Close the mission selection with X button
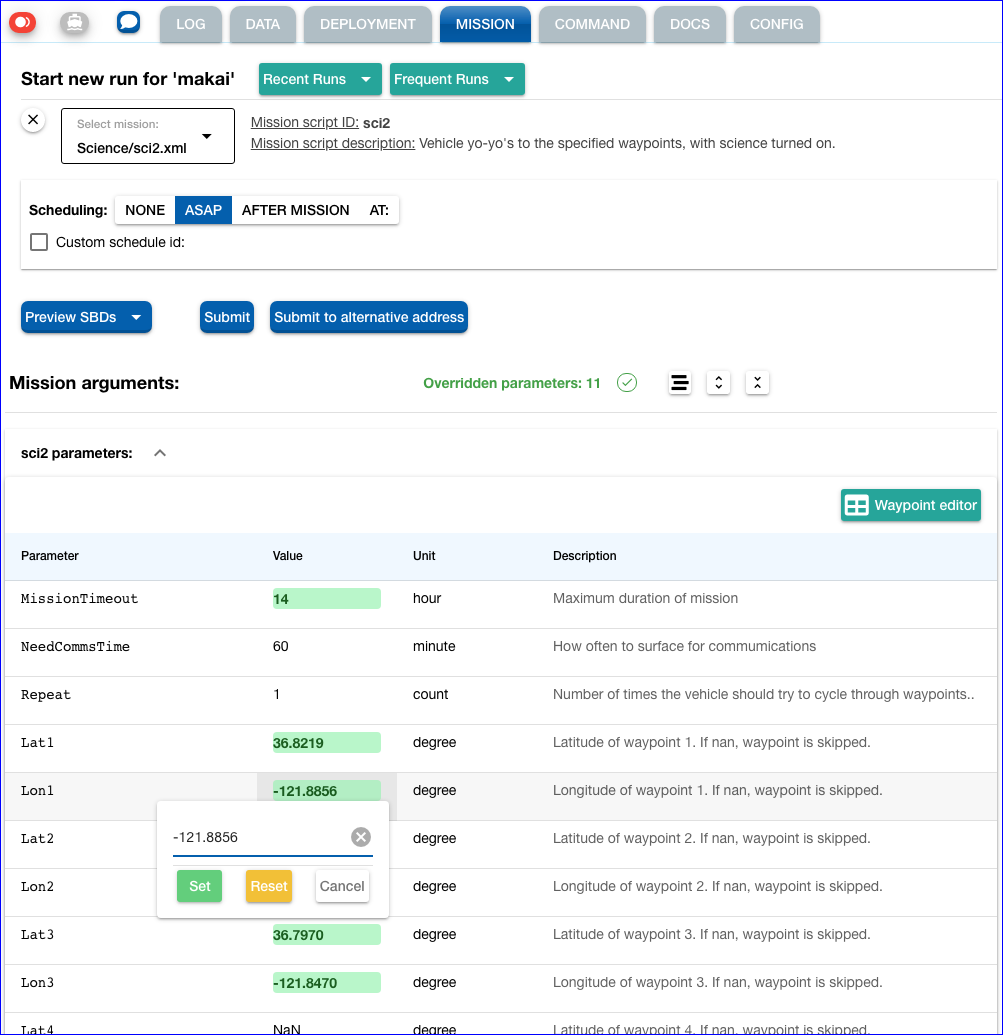 (x=33, y=120)
